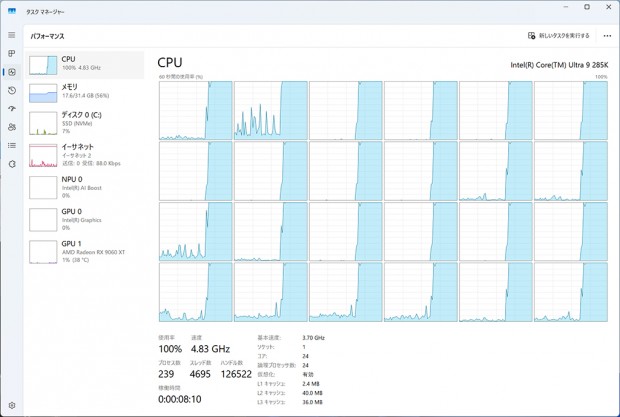This screenshot has height=417, width=620.
Task: Select NPU 0 Intel AI Boost
Action: [x=85, y=187]
